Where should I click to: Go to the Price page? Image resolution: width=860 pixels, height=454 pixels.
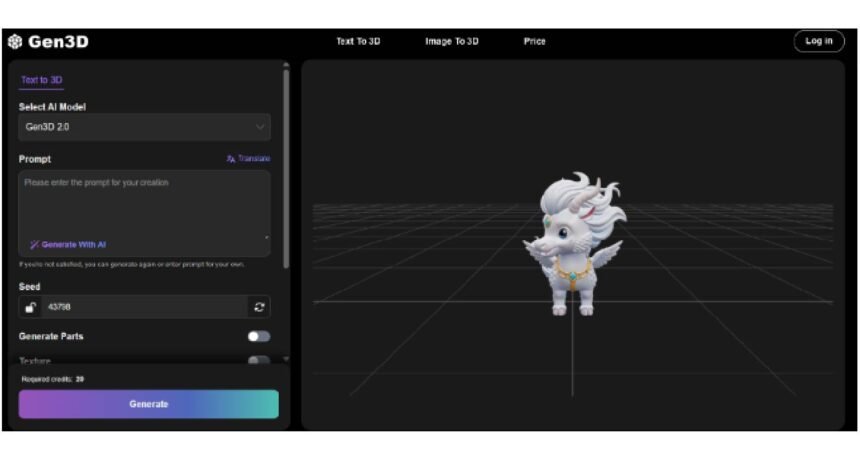coord(534,41)
